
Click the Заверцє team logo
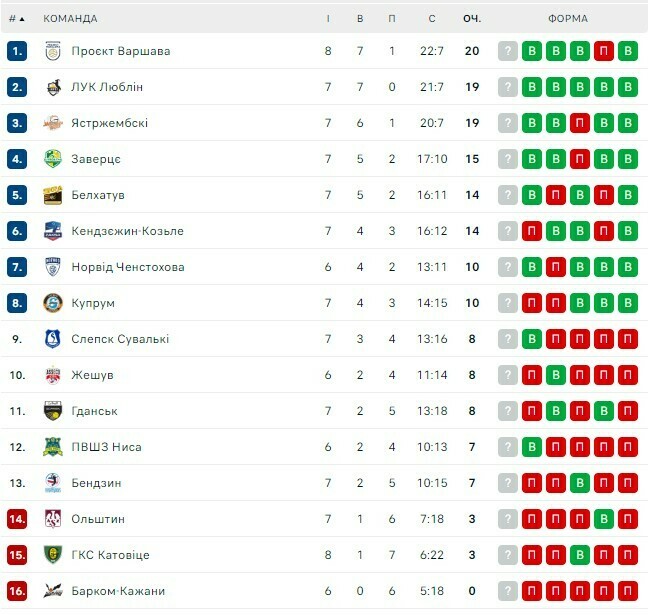(53, 159)
